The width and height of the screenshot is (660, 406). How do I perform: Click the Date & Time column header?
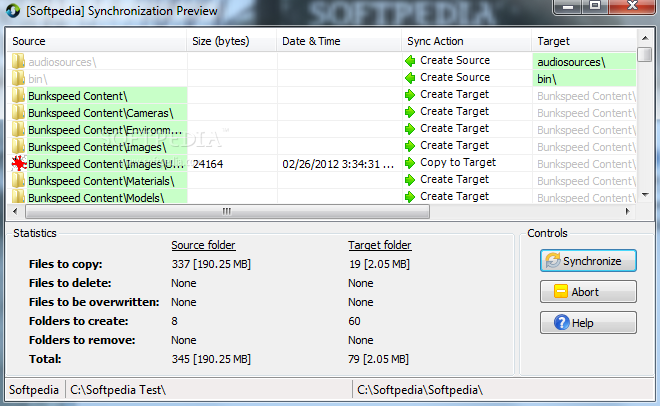(339, 41)
